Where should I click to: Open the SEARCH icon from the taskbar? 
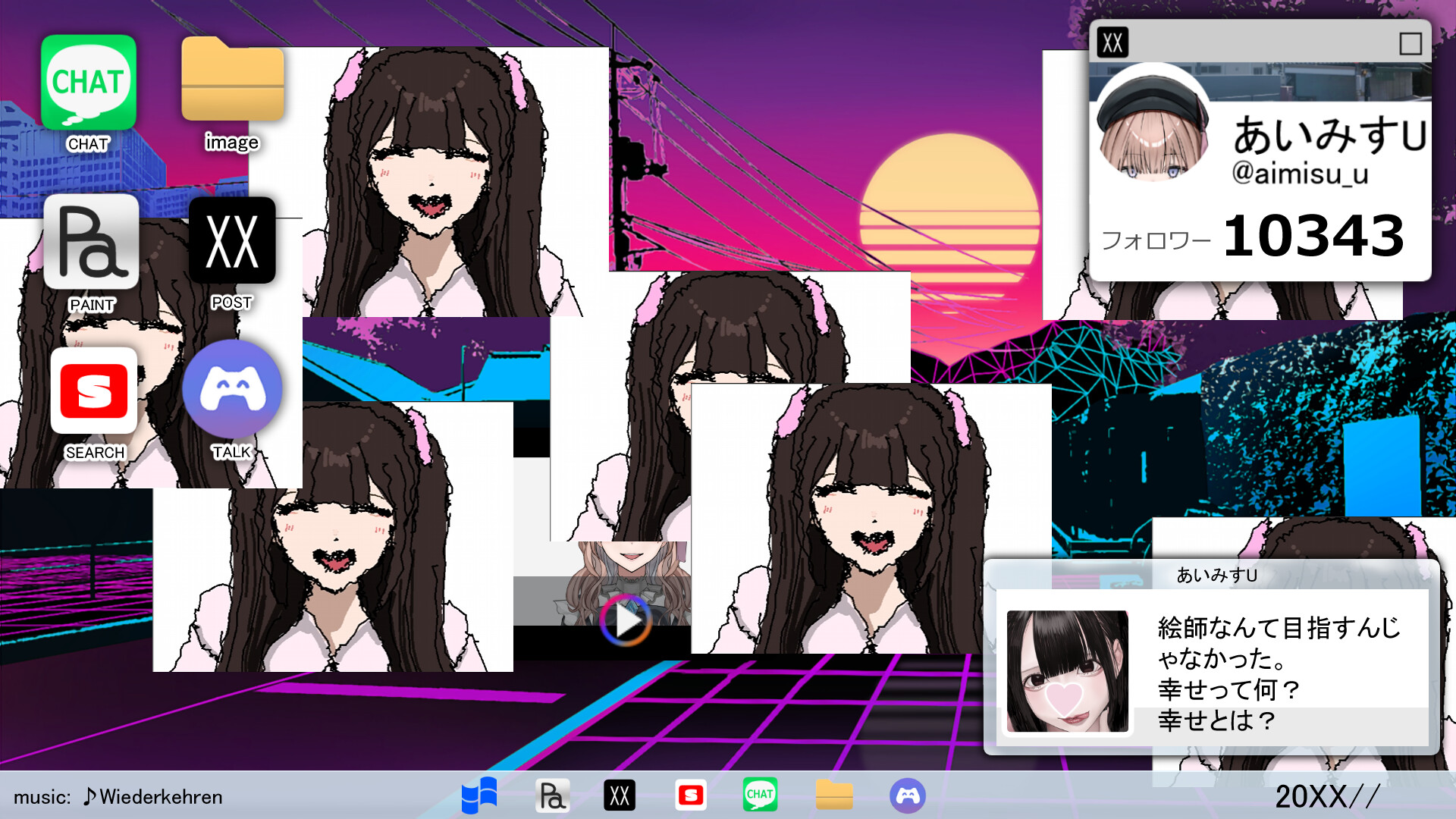(x=691, y=795)
